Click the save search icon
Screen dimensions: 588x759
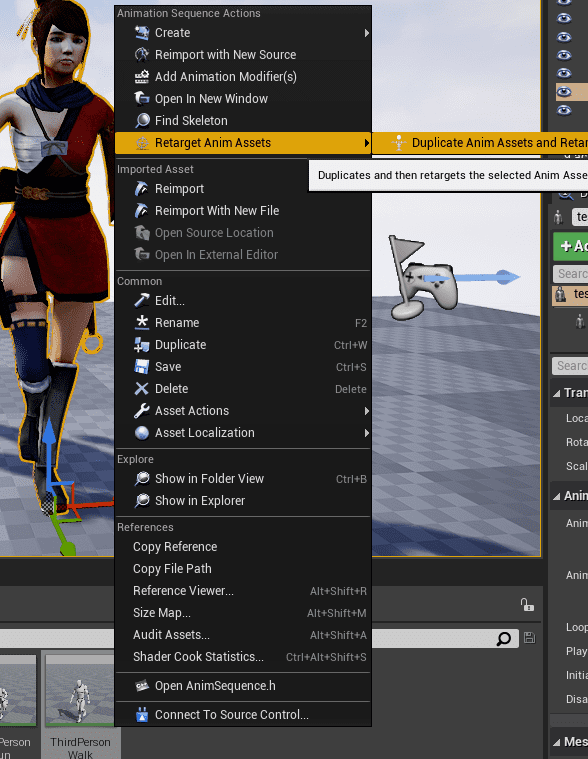[529, 638]
